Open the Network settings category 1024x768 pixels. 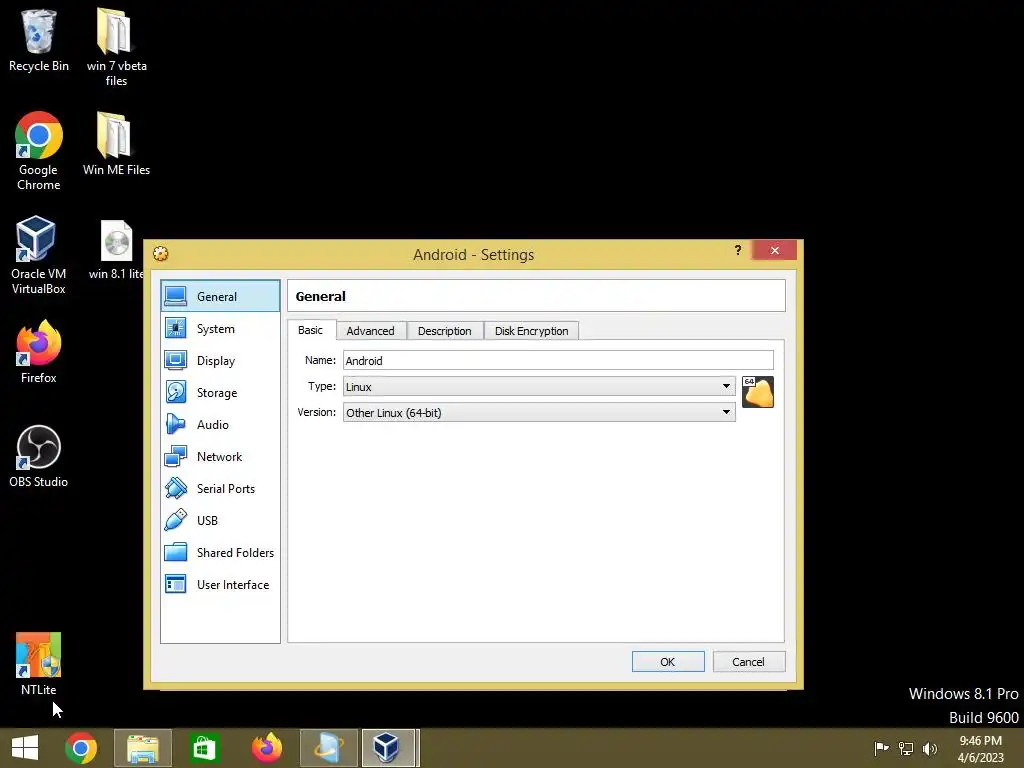click(220, 456)
